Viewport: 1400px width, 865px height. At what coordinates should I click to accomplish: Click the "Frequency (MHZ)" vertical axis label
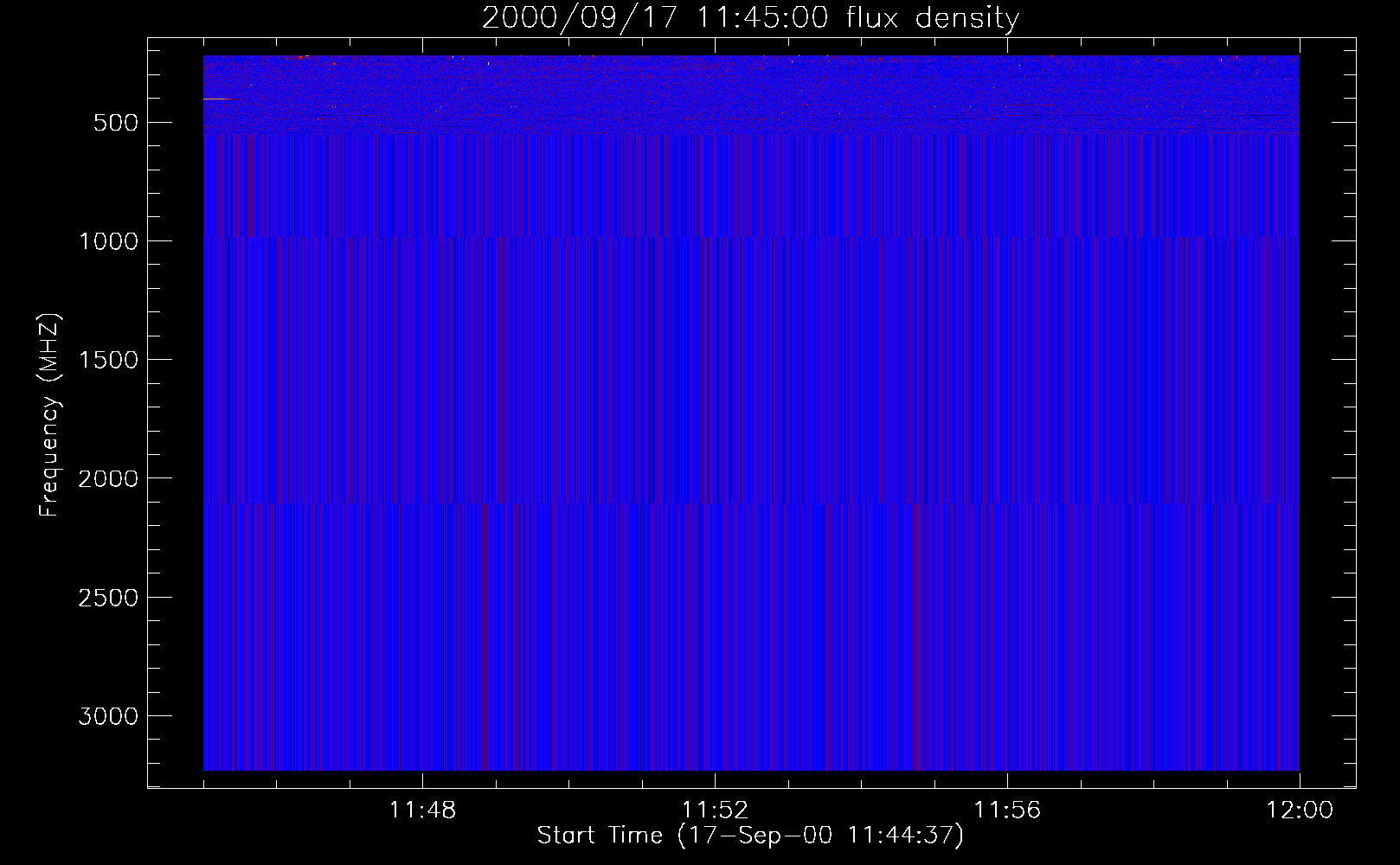point(49,415)
